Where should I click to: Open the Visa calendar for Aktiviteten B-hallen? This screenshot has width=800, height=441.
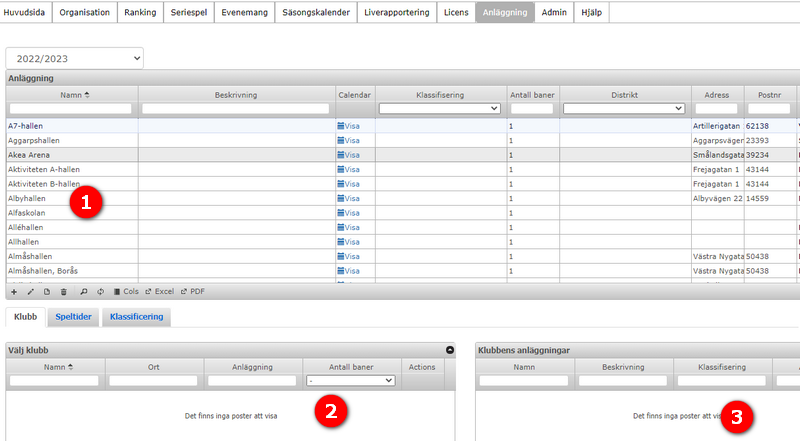point(348,184)
